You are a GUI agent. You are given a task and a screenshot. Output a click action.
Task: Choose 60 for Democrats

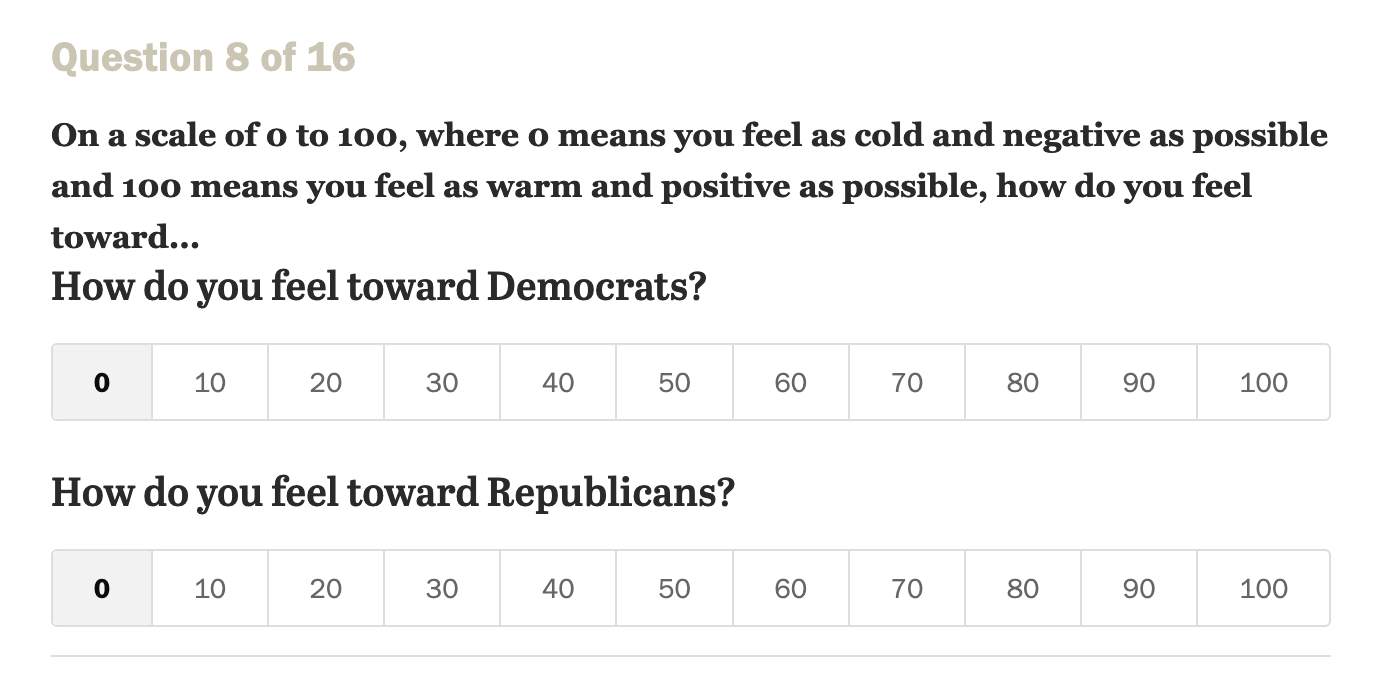tap(790, 382)
